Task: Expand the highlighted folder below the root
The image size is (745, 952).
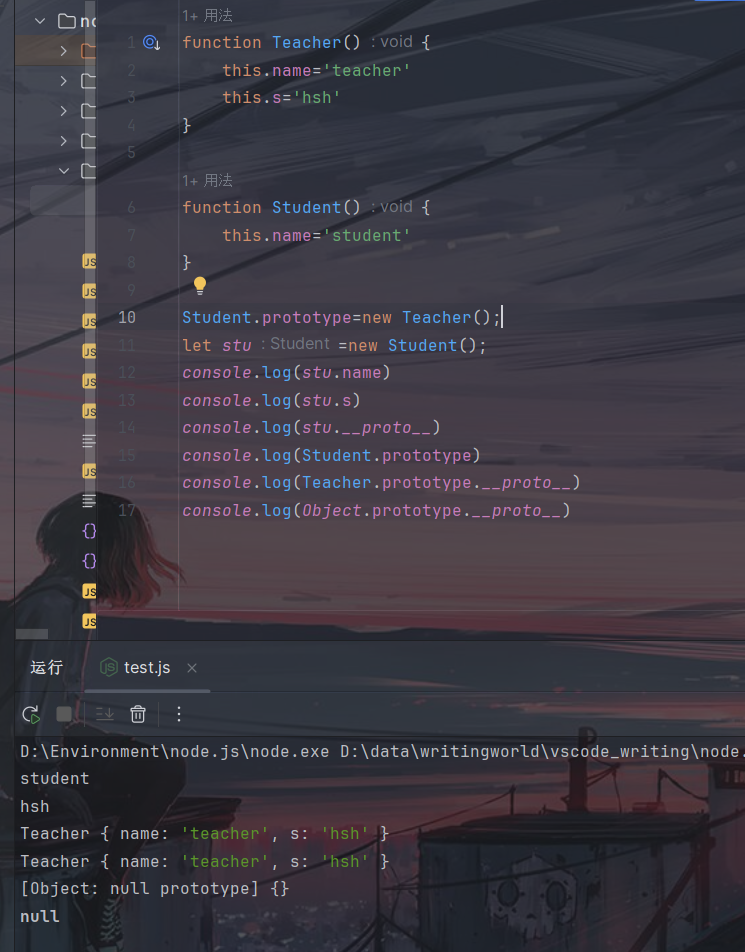Action: click(x=63, y=51)
